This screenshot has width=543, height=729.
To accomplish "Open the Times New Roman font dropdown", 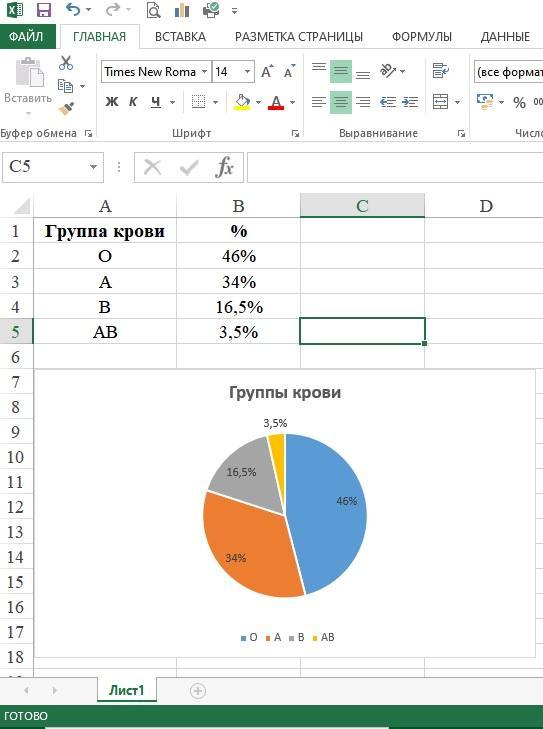I will [x=204, y=72].
